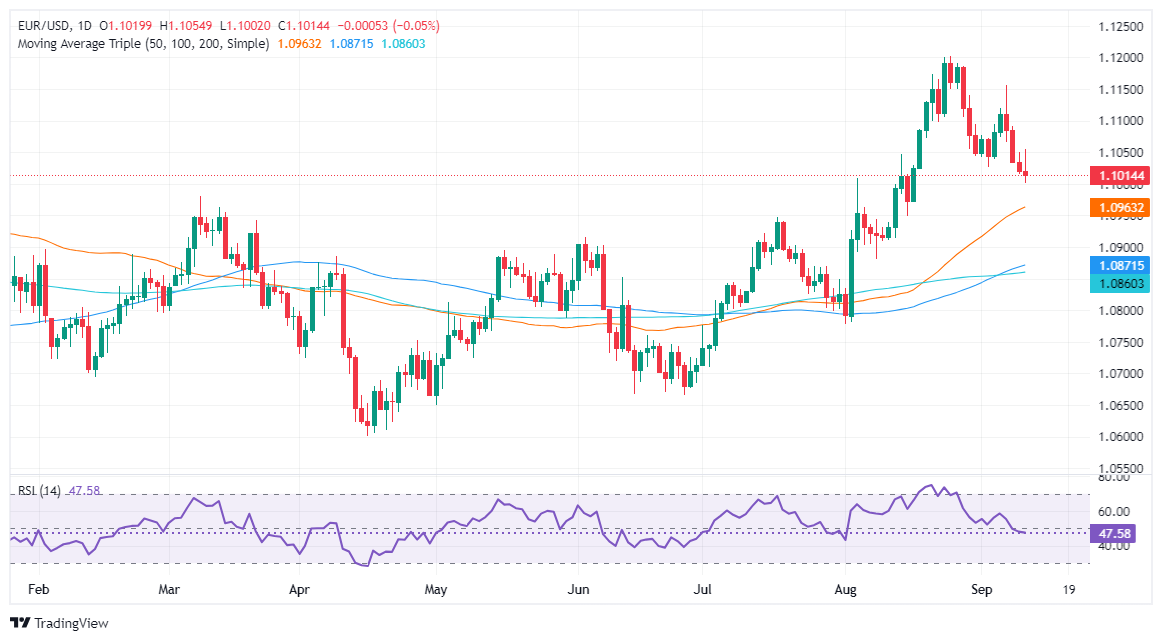This screenshot has width=1162, height=641.
Task: Select the RSI (14) indicator label
Action: click(39, 491)
